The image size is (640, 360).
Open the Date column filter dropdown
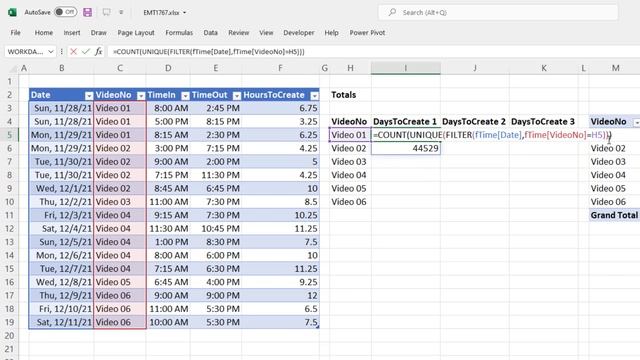tap(89, 96)
